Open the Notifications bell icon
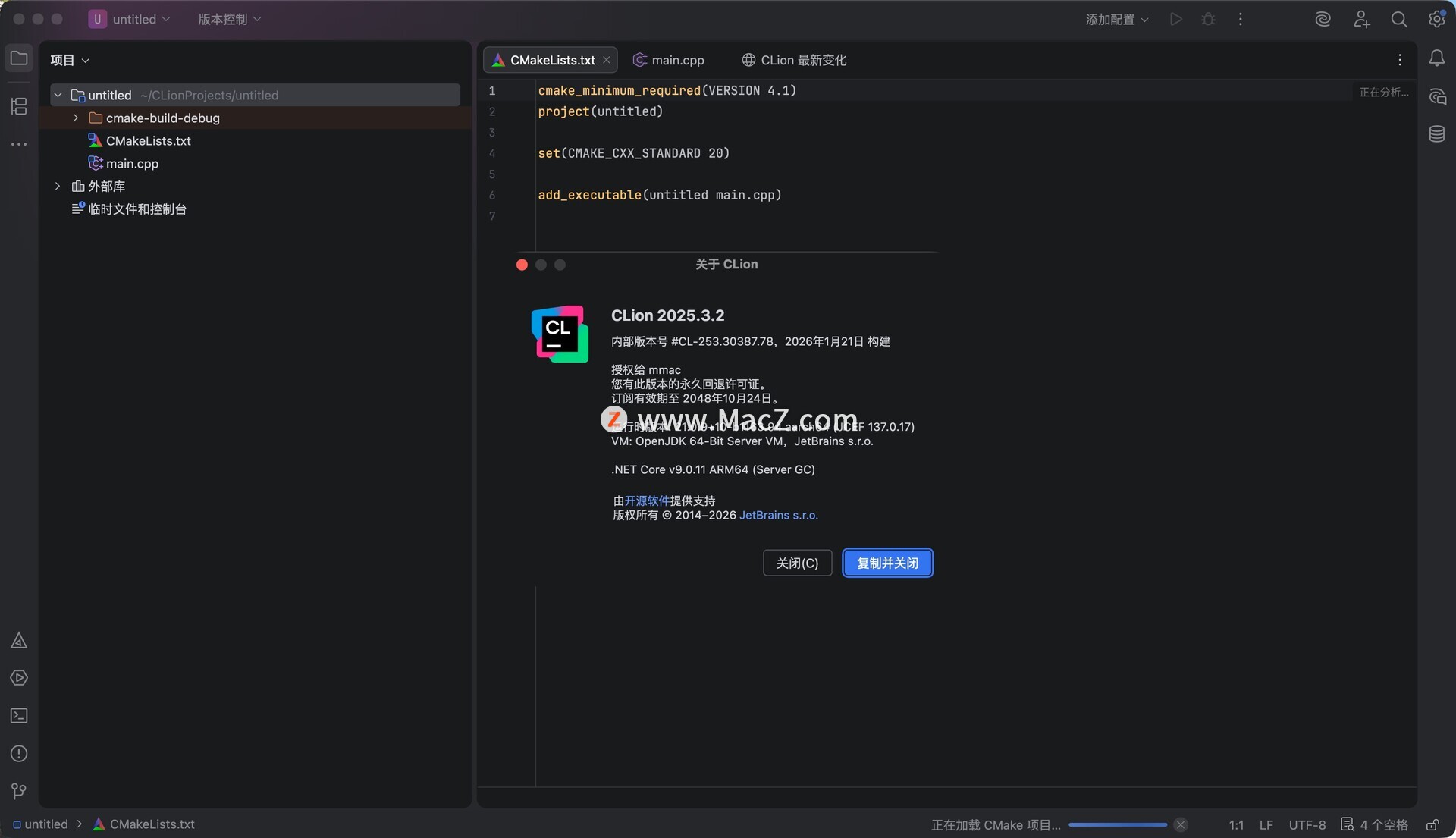 [x=1436, y=58]
